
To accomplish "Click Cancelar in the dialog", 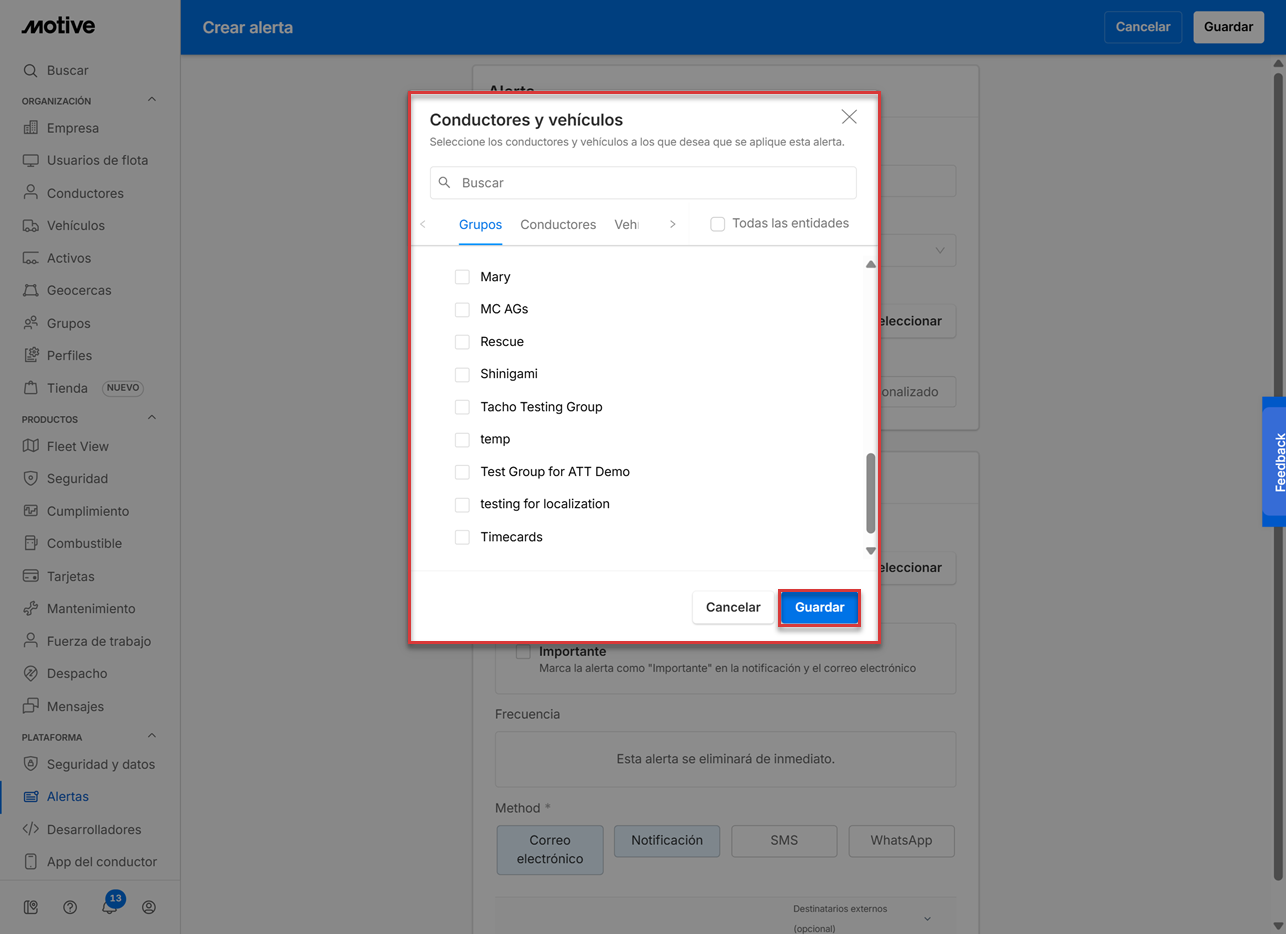I will pyautogui.click(x=733, y=607).
